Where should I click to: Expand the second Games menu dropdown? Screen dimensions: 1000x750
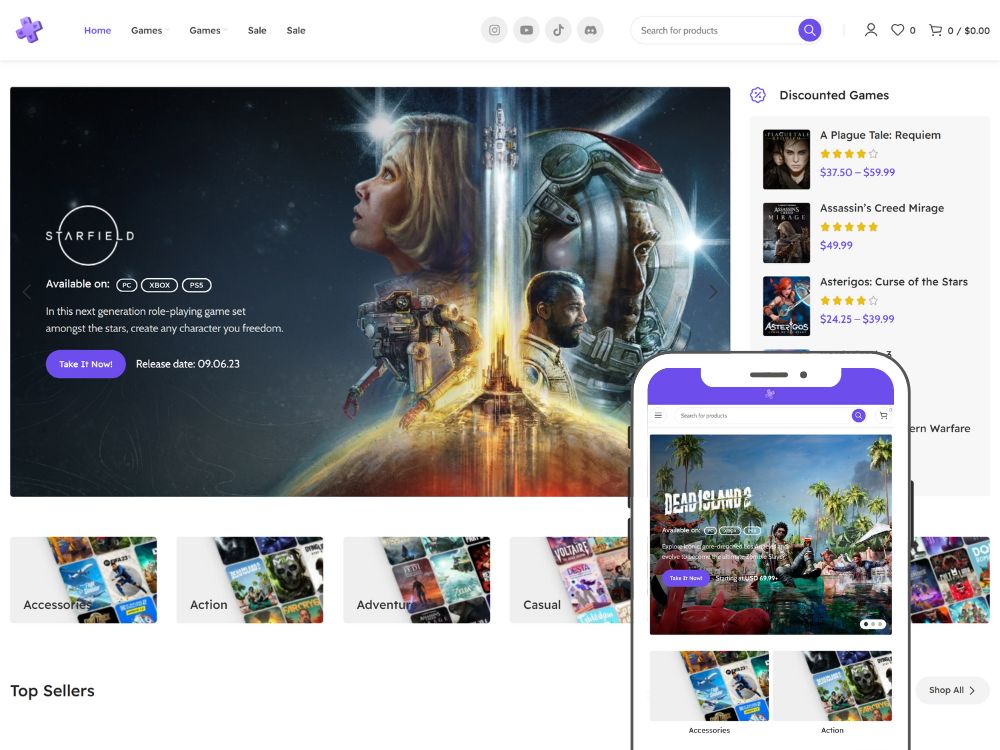click(208, 30)
